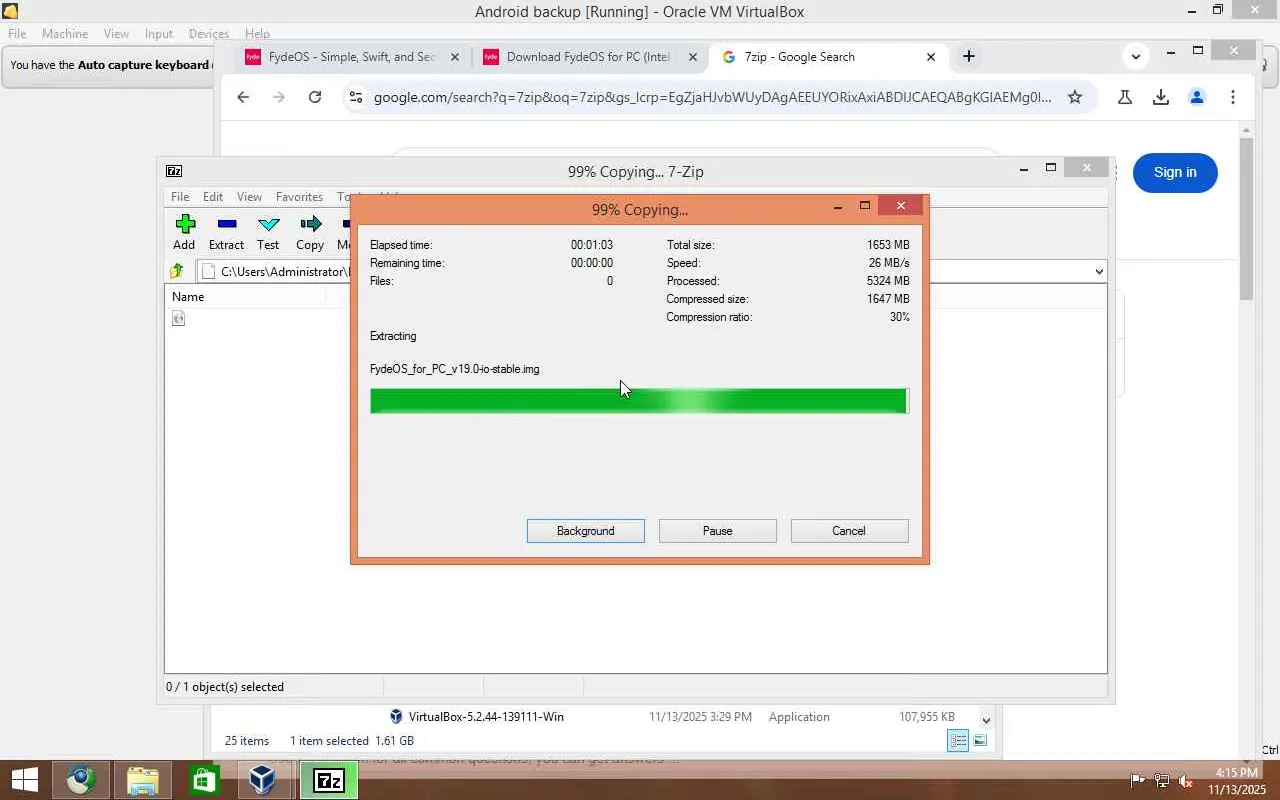
Task: Click the "25 items" status text
Action: point(247,741)
